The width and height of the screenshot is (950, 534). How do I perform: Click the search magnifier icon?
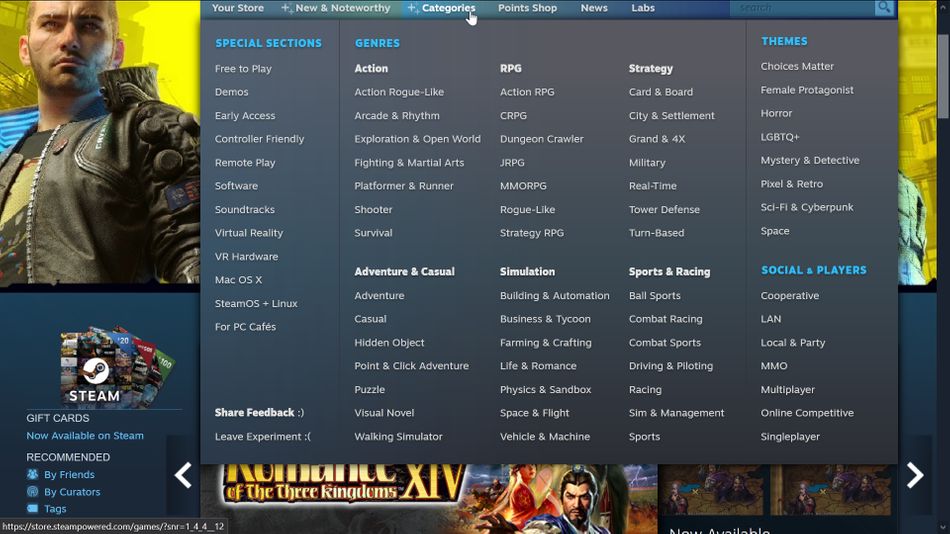point(884,7)
